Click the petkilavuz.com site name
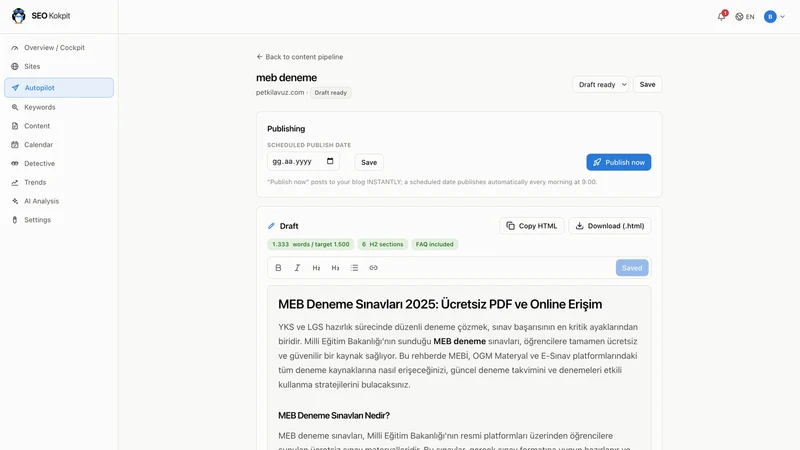Image resolution: width=800 pixels, height=450 pixels. pos(280,92)
